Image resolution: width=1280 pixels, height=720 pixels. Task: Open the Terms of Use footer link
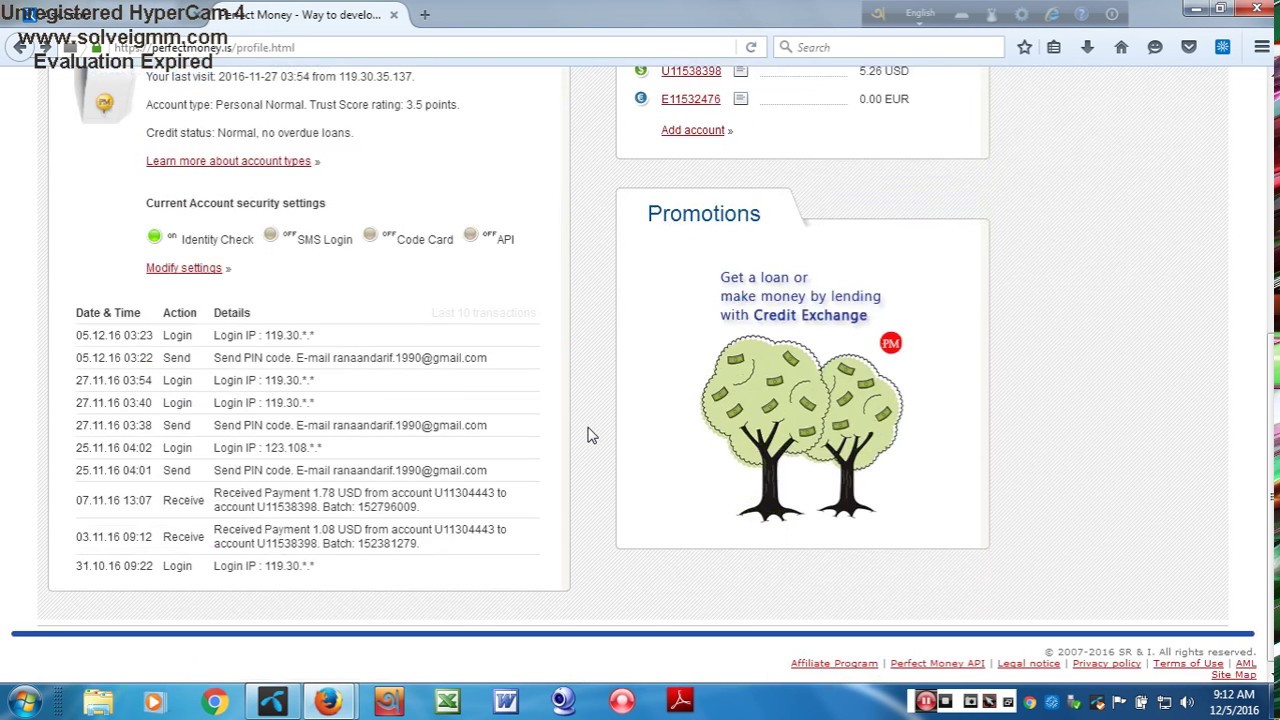pyautogui.click(x=1188, y=663)
